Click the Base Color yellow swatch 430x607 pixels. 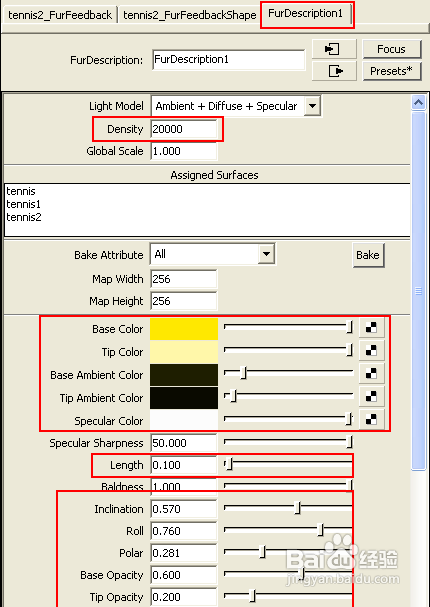(184, 329)
